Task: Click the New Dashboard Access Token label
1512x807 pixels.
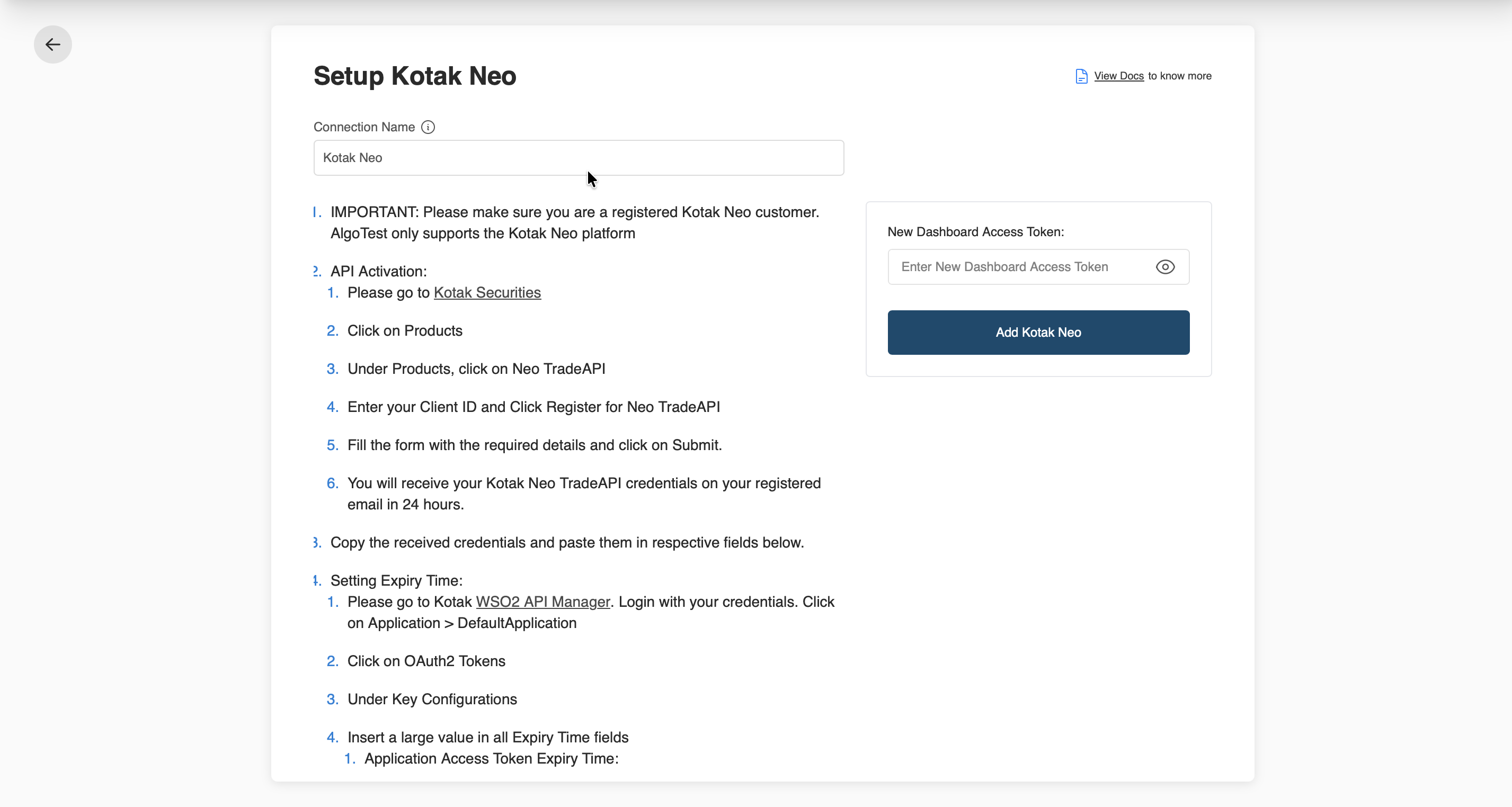Action: (975, 231)
